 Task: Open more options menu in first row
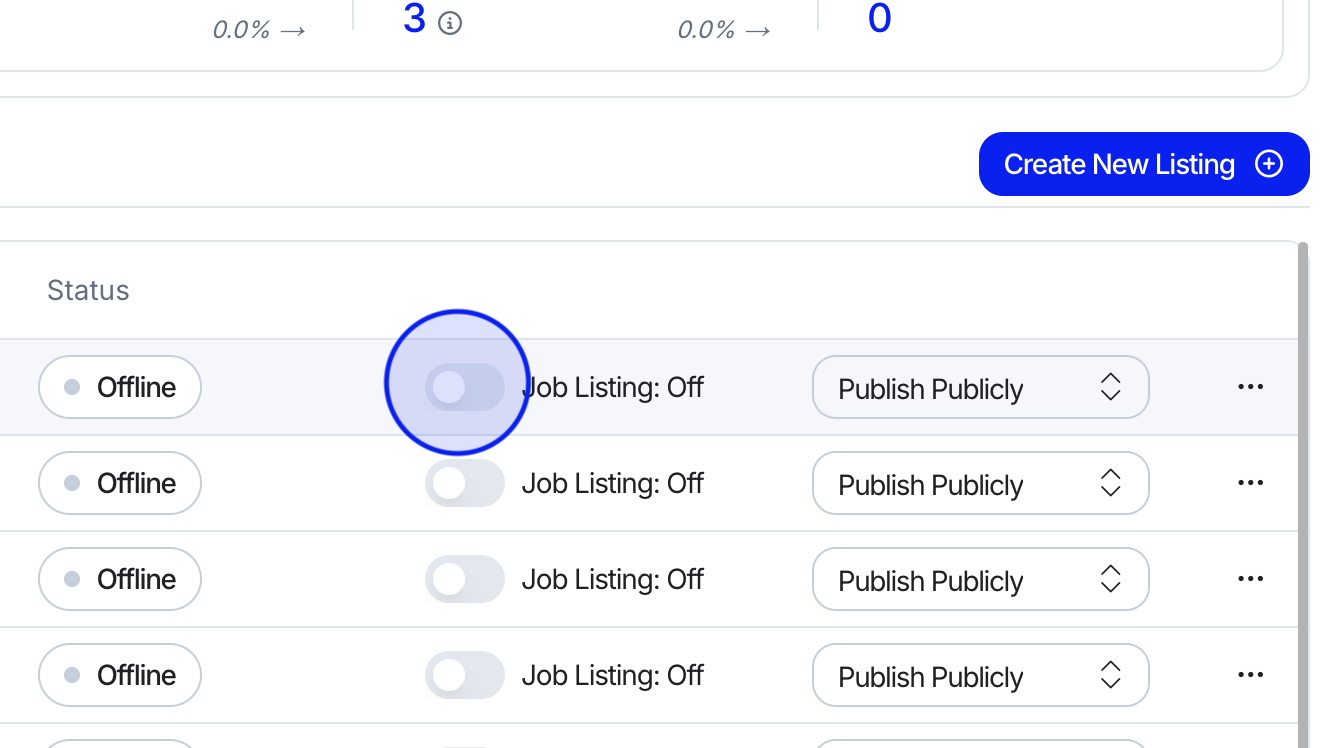pos(1250,387)
